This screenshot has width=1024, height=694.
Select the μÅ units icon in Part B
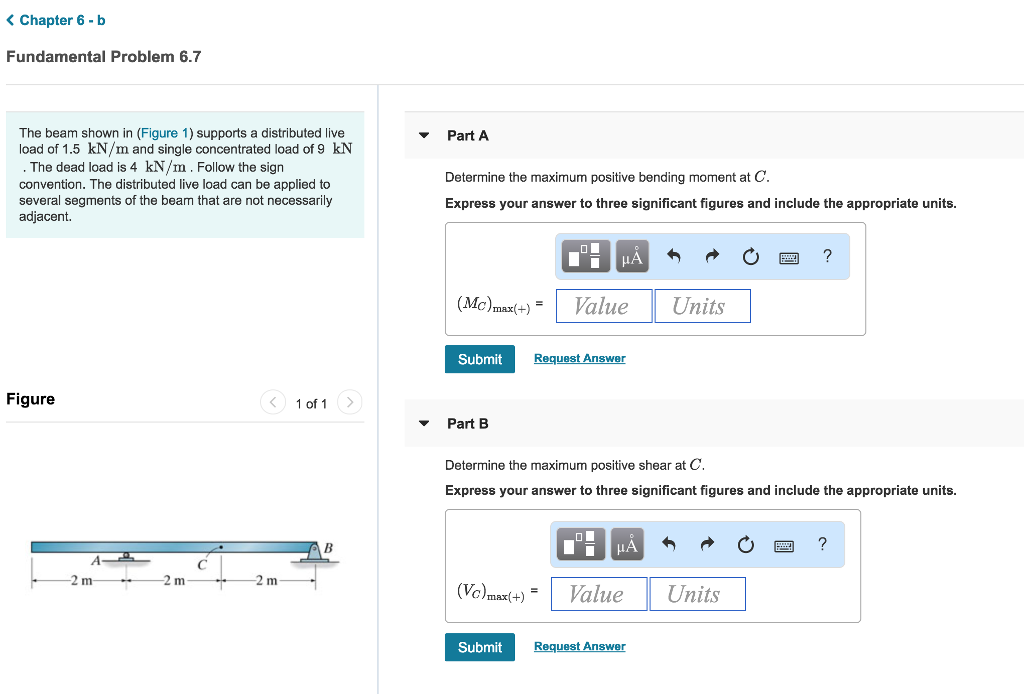click(x=626, y=544)
